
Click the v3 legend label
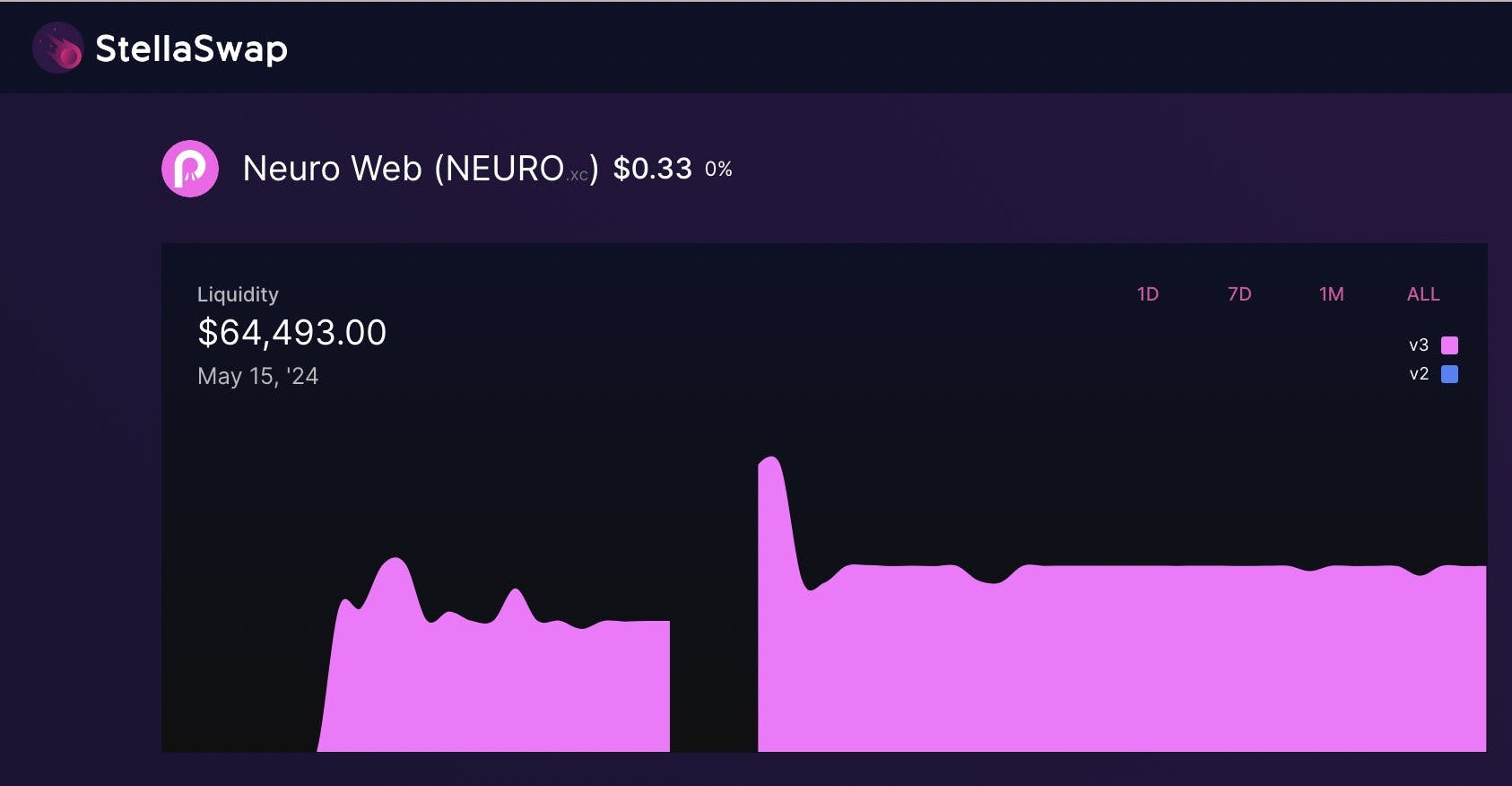(x=1419, y=345)
